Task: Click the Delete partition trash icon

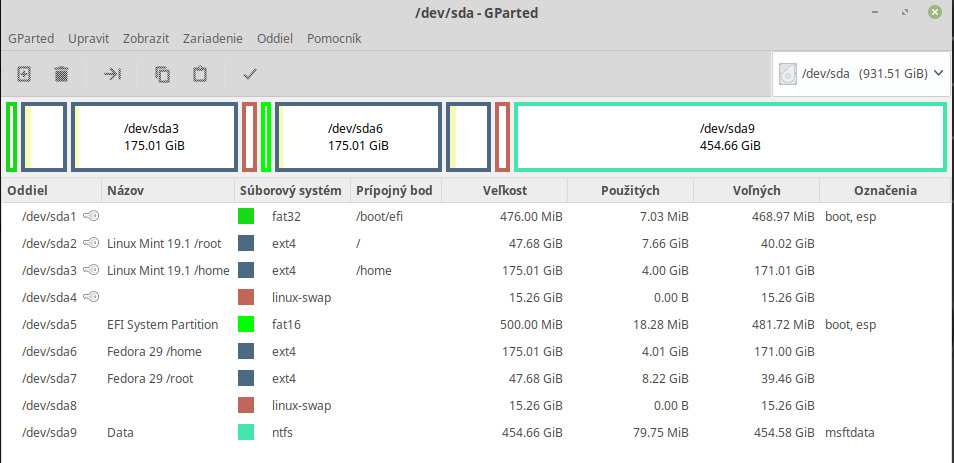Action: point(61,73)
